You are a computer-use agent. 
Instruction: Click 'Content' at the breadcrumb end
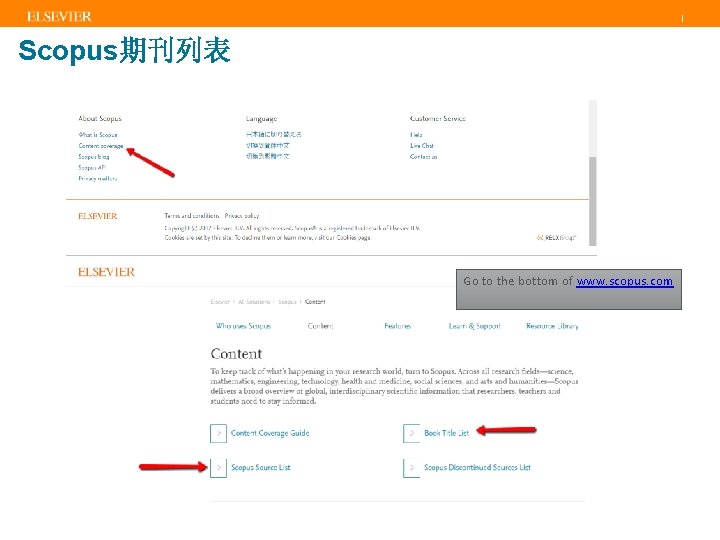coord(315,302)
